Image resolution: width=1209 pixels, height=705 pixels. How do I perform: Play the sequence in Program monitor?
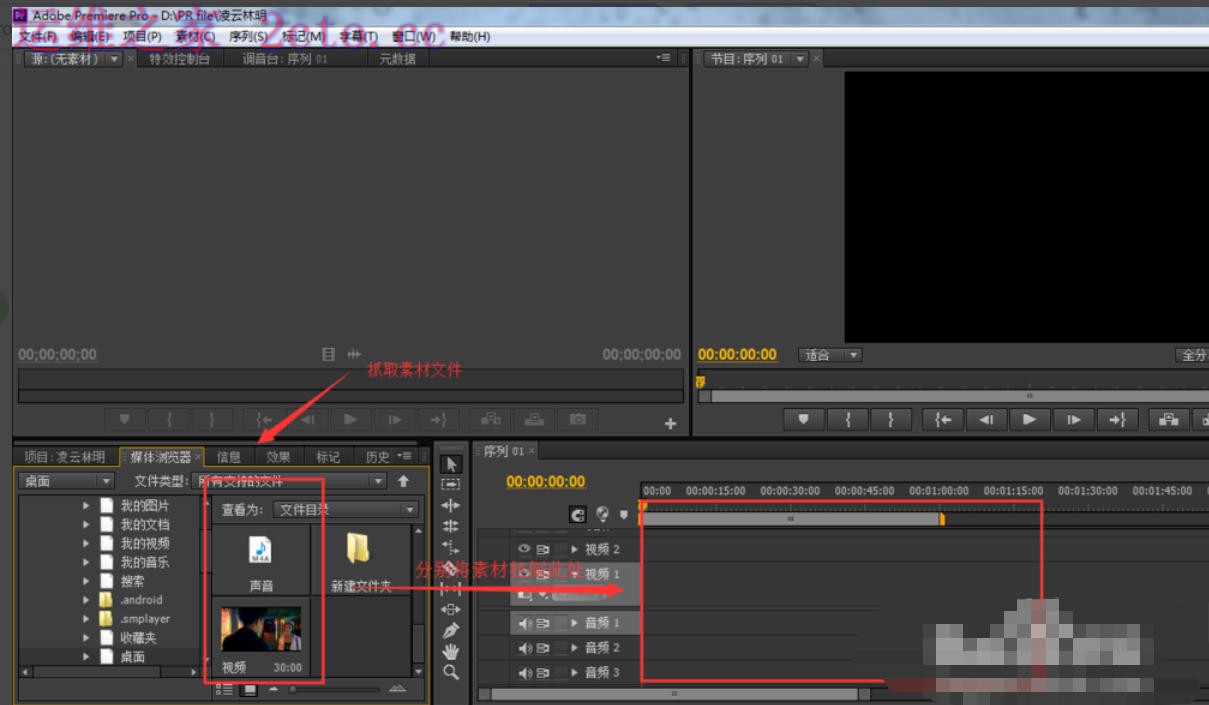point(1029,420)
